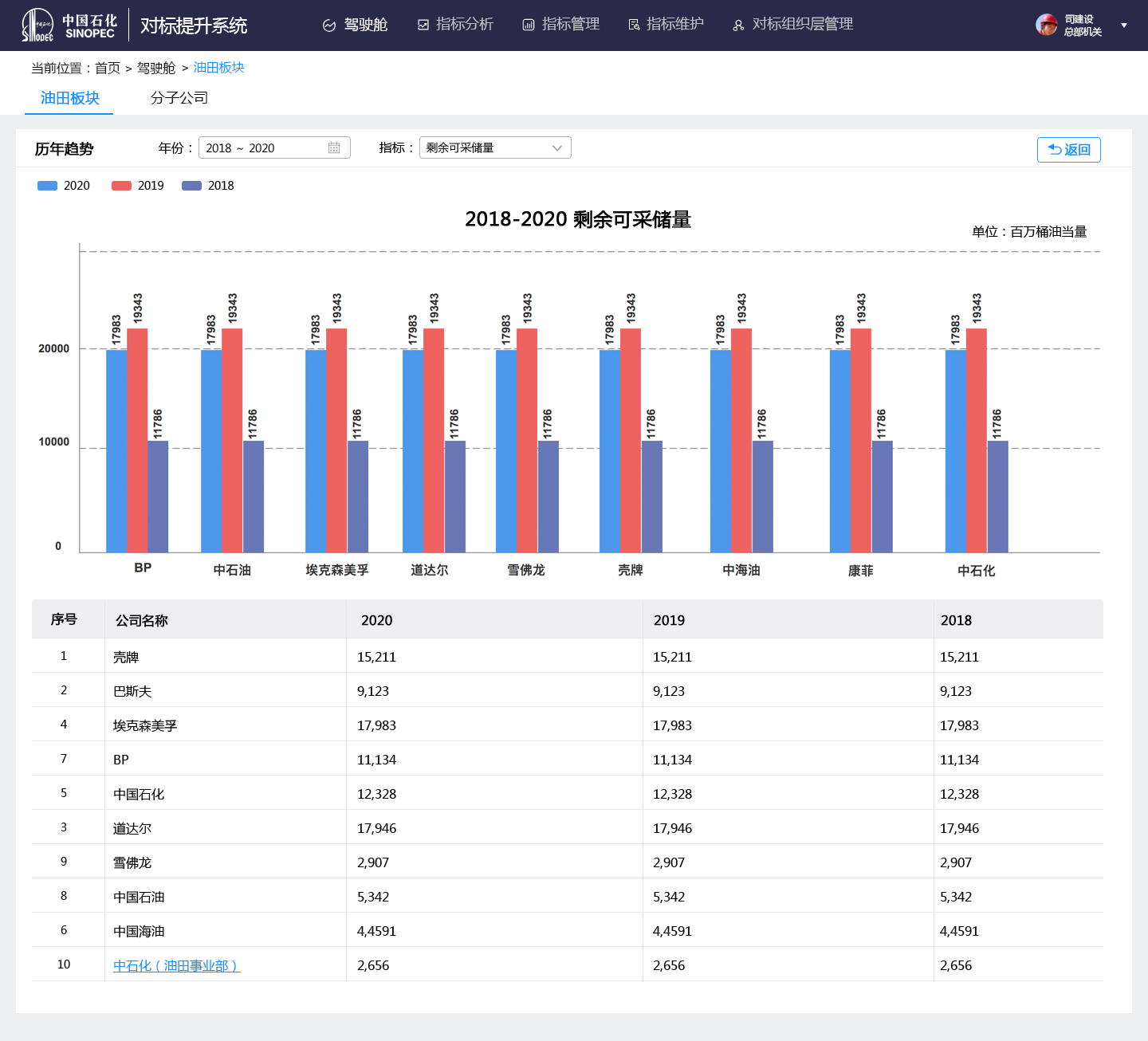Select 道达尔 in the table
The height and width of the screenshot is (1041, 1148).
132,829
